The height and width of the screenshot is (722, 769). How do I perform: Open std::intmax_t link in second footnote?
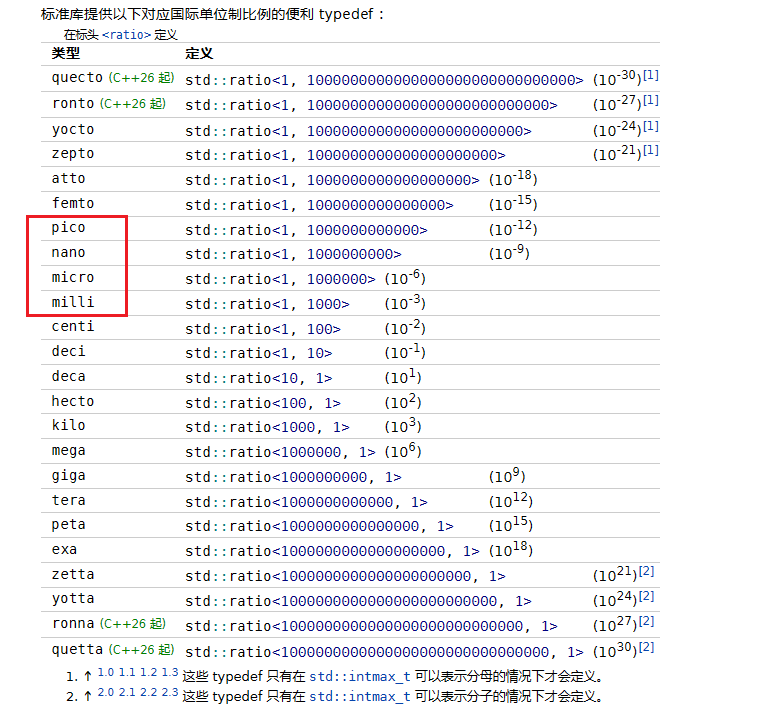(359, 696)
